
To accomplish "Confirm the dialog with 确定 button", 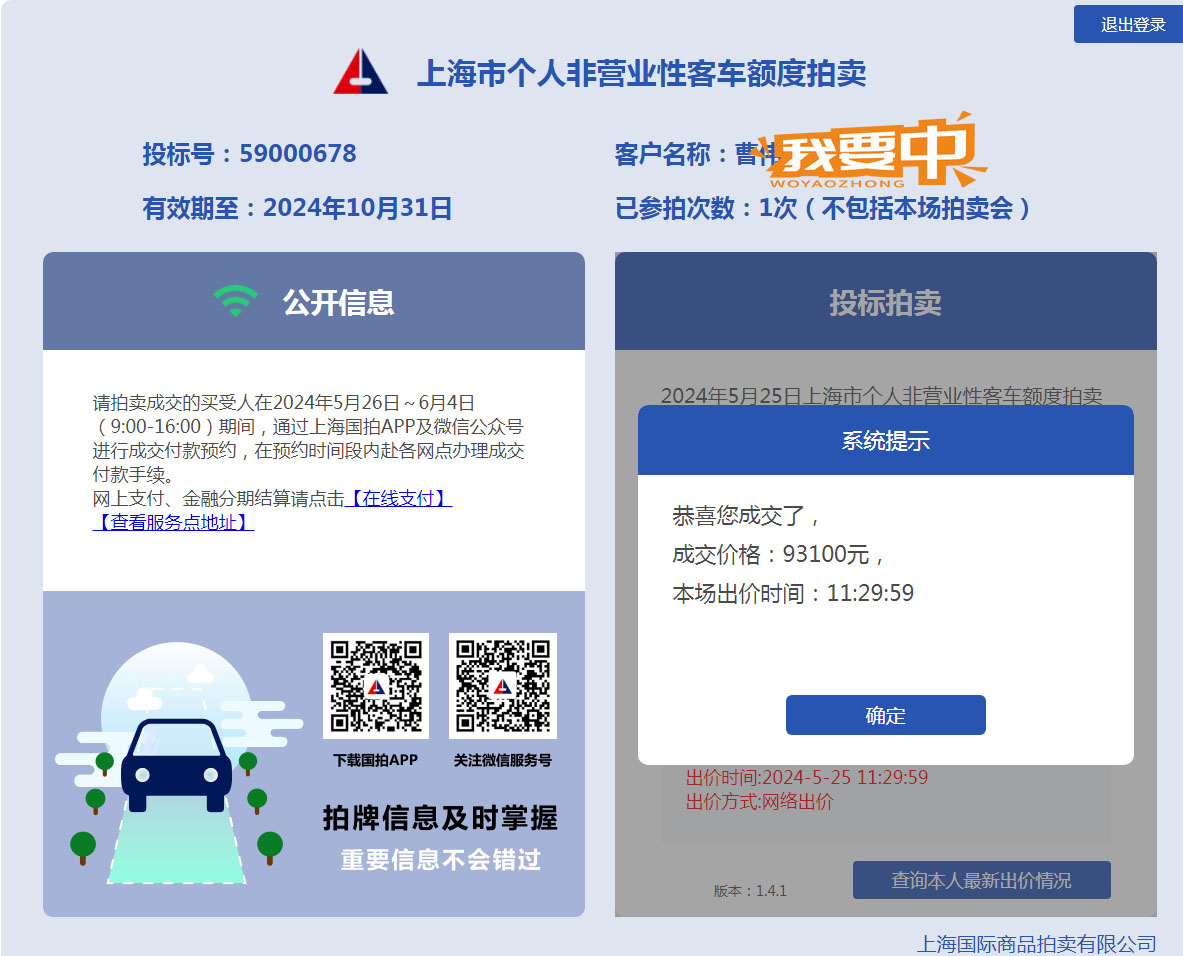I will tap(885, 715).
